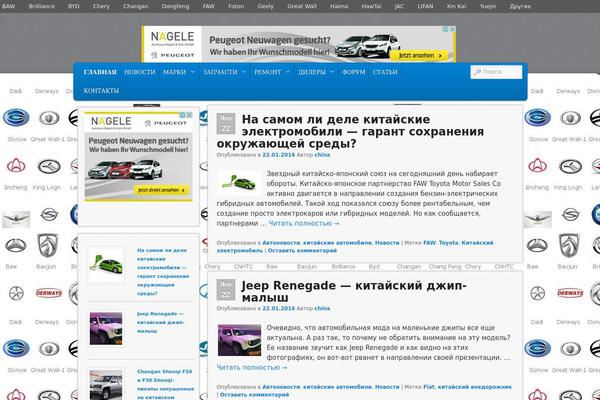Open green electric car thumbnail in main article
Viewport: 600px width, 400px height.
240,182
